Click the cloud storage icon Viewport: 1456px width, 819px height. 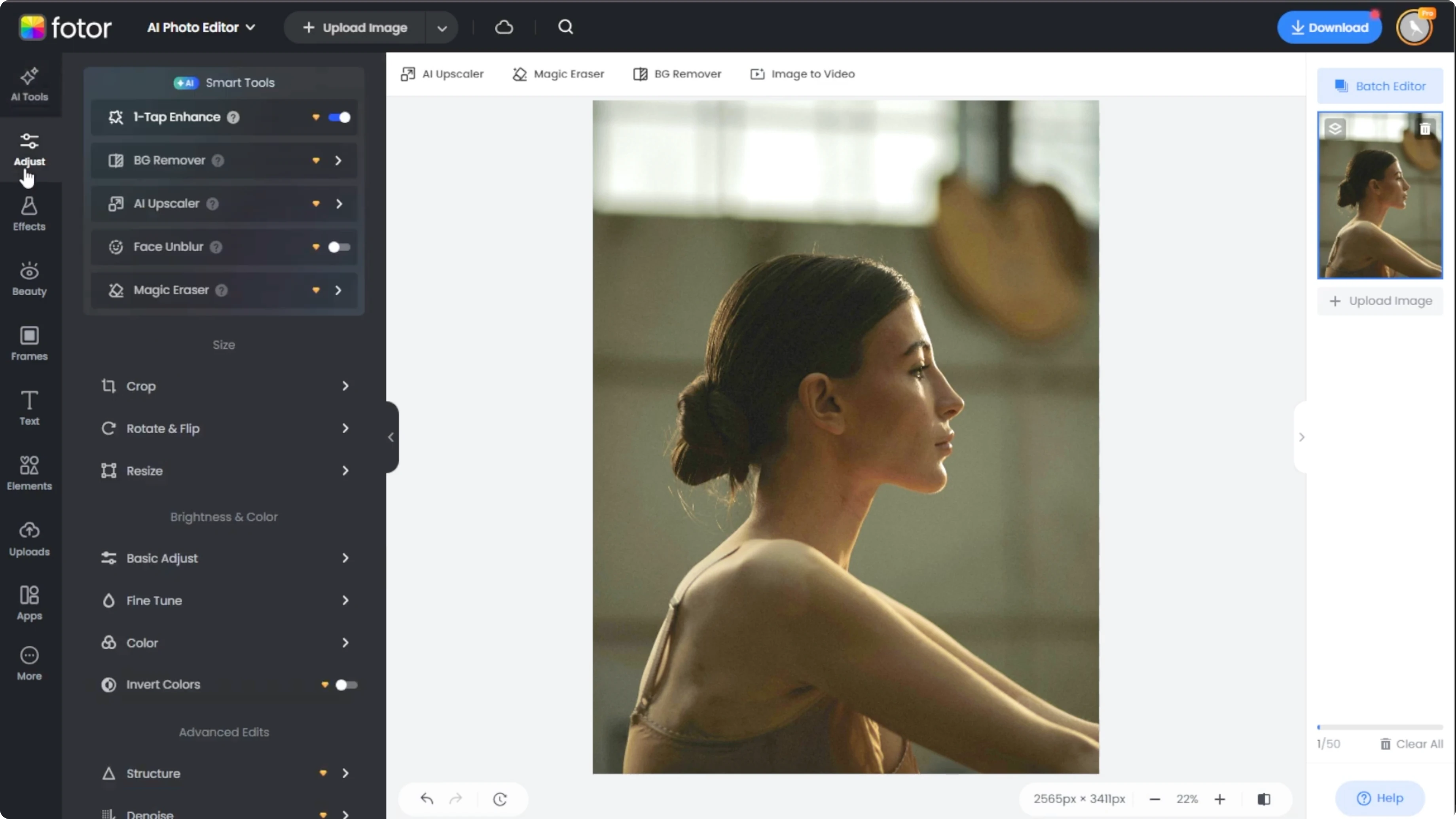coord(504,27)
